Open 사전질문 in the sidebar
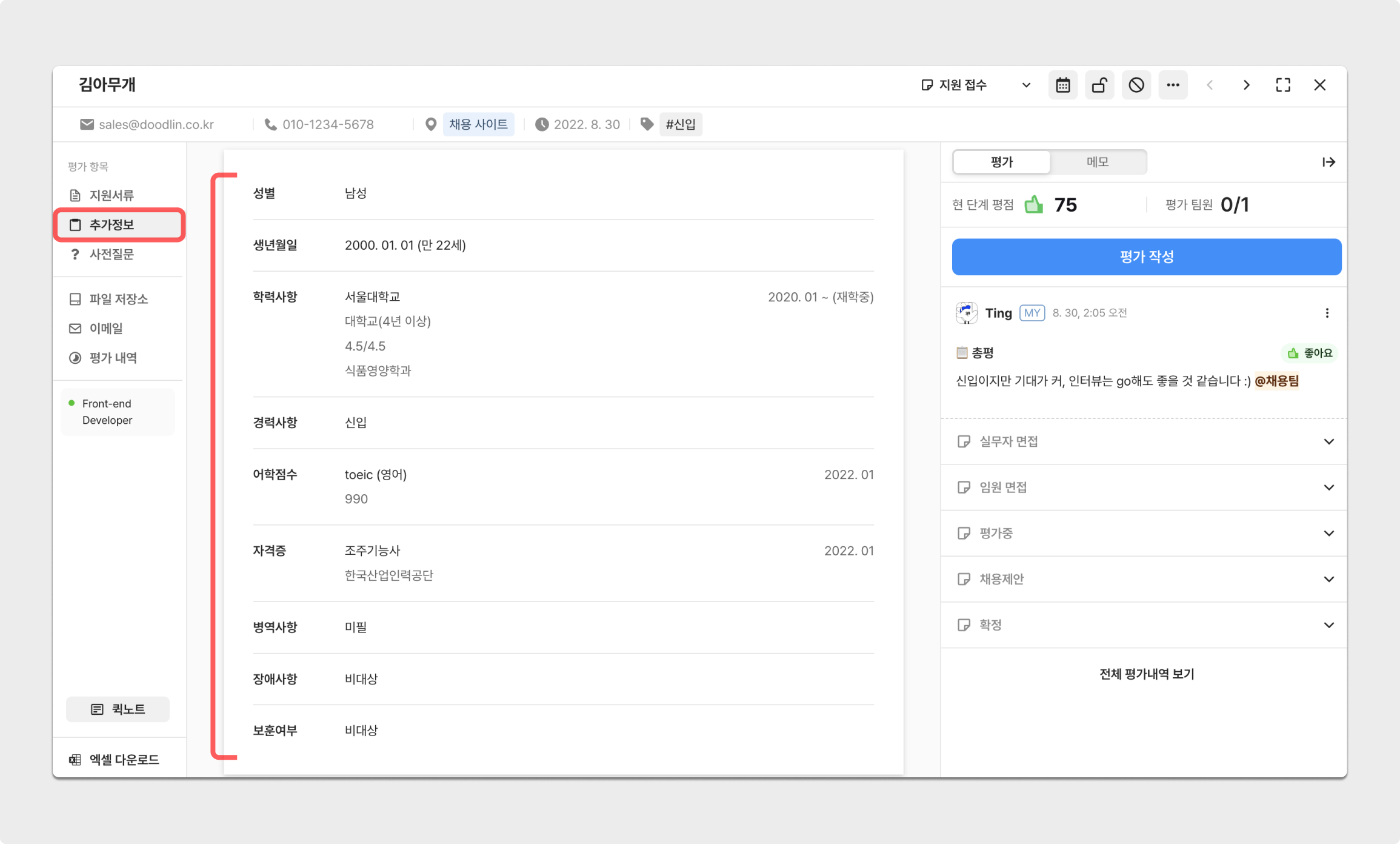The image size is (1400, 844). [112, 254]
